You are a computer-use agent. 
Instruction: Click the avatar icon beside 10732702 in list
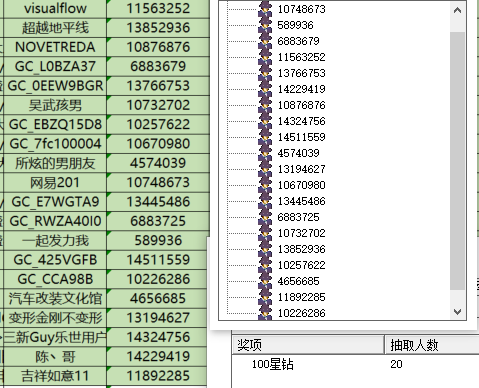coord(265,233)
